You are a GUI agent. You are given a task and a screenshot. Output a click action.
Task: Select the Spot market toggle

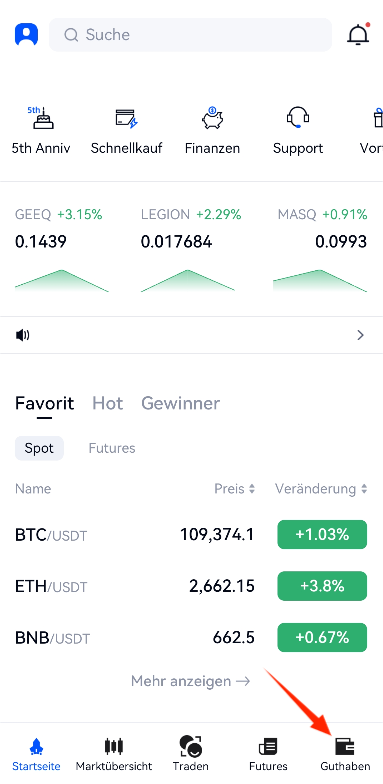39,448
